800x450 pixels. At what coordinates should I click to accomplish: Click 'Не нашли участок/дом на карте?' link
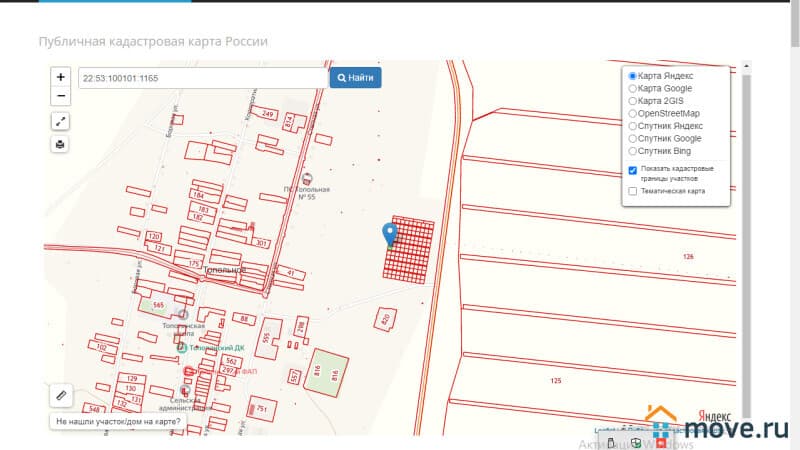[x=118, y=422]
